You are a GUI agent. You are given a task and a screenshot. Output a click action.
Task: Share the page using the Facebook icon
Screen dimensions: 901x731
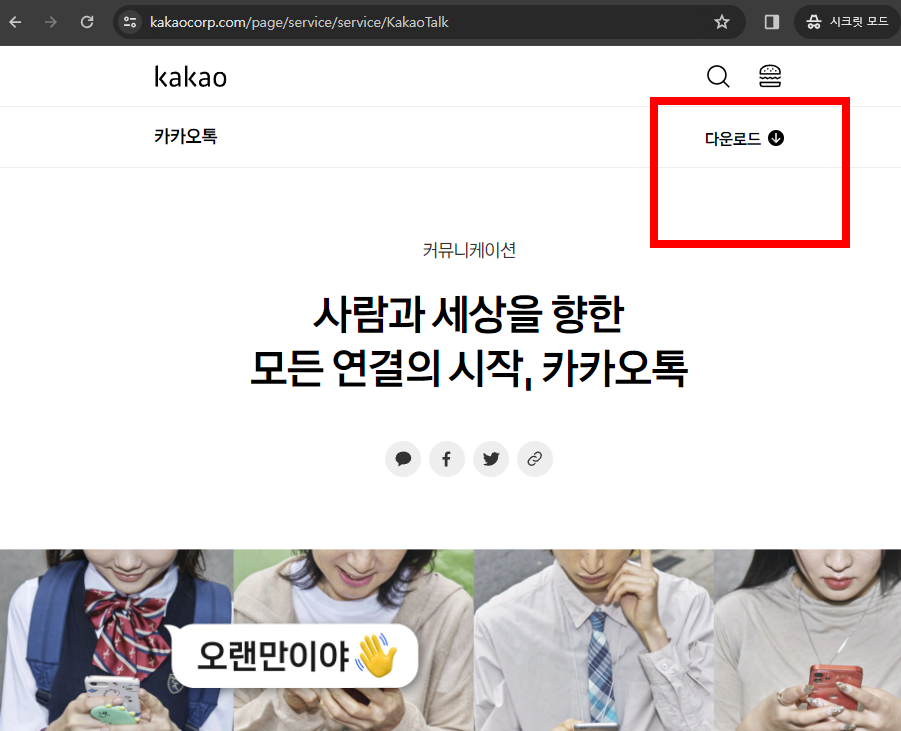(x=447, y=459)
